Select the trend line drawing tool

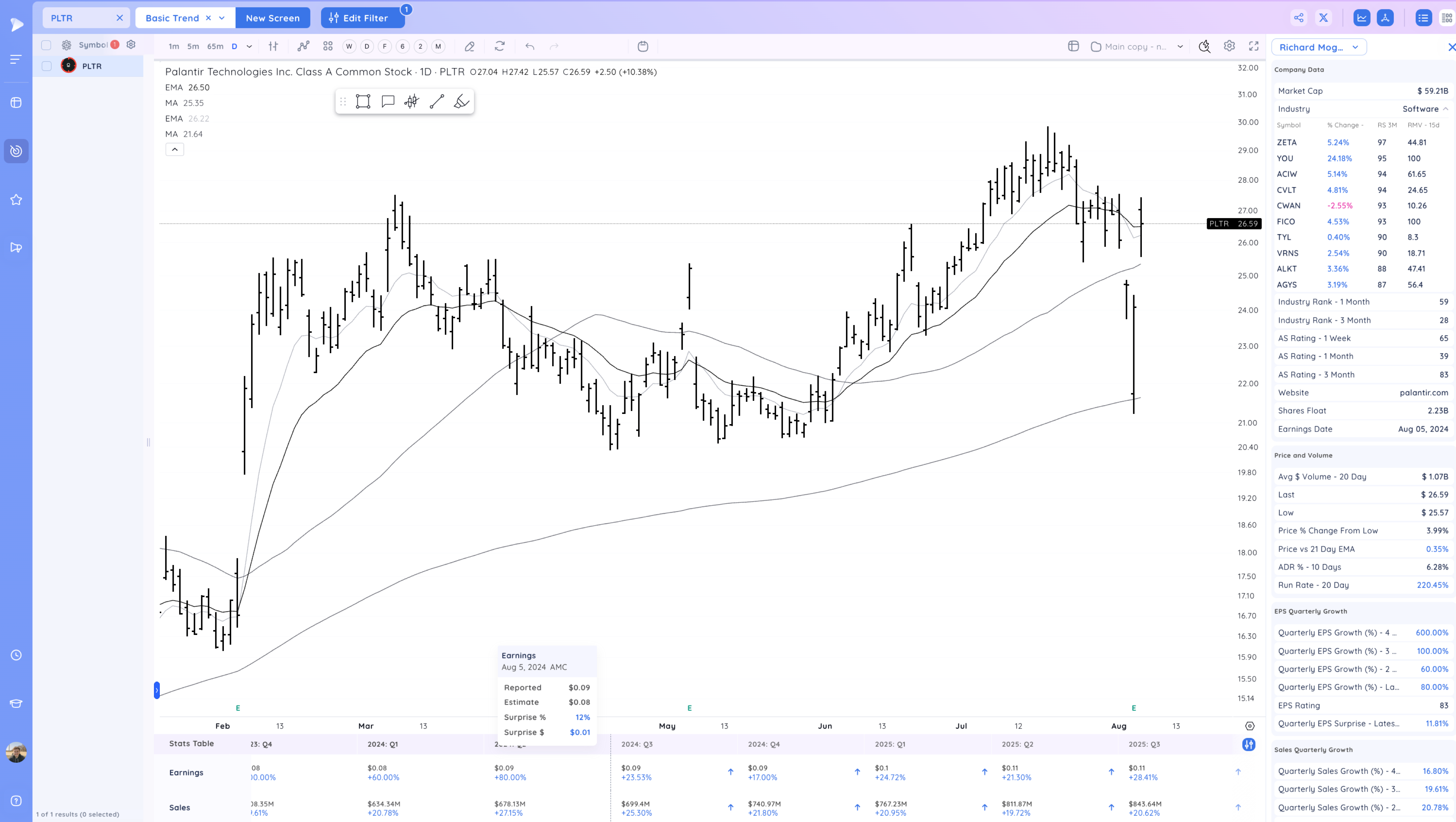(436, 102)
